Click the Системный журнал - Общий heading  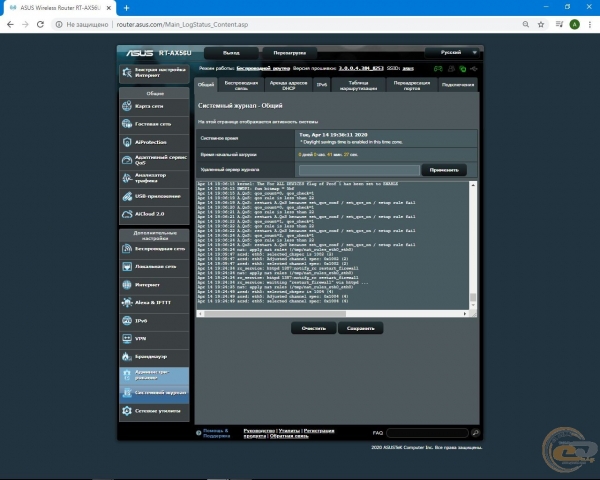(240, 106)
